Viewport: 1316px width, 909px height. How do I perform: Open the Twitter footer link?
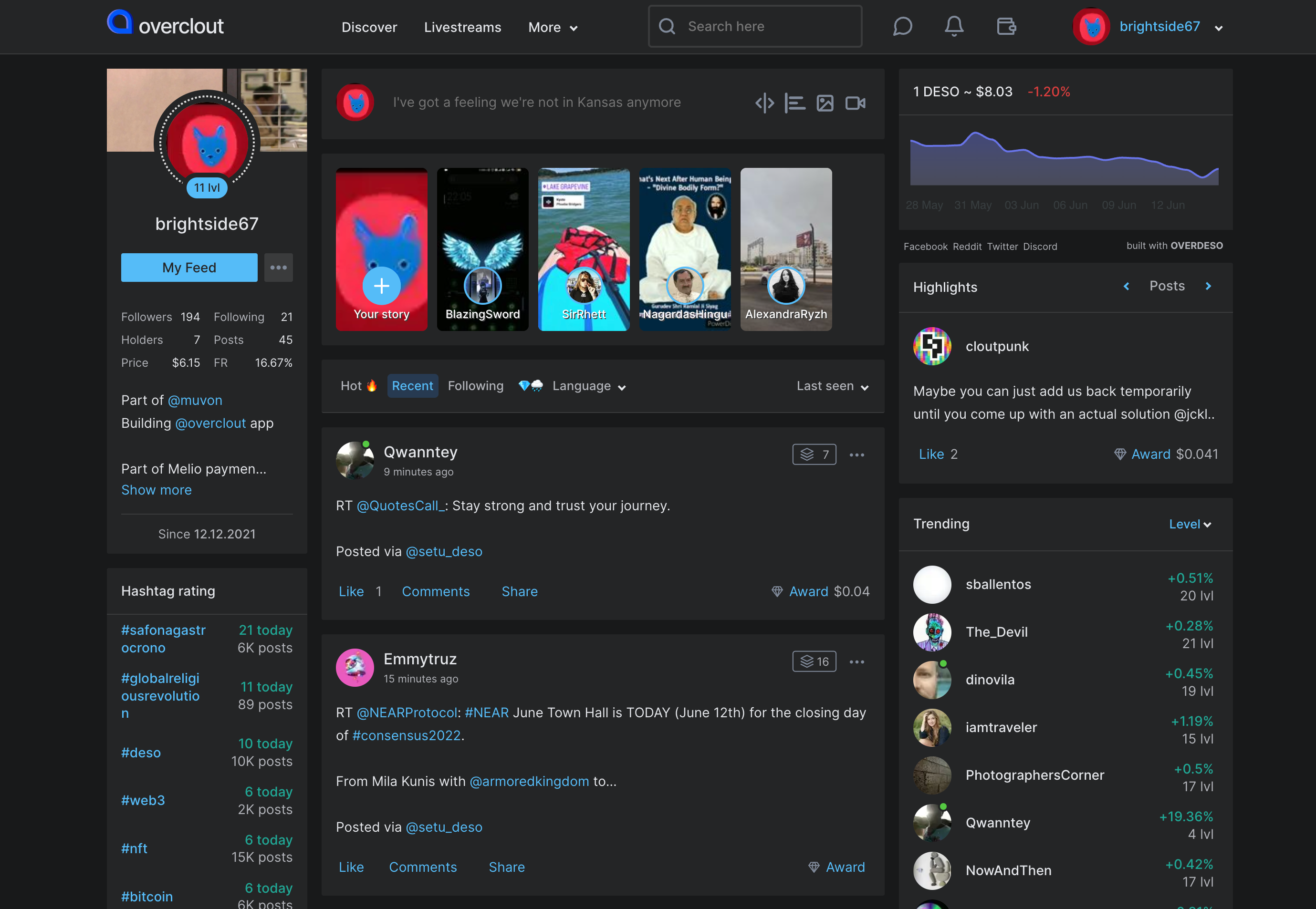1002,247
